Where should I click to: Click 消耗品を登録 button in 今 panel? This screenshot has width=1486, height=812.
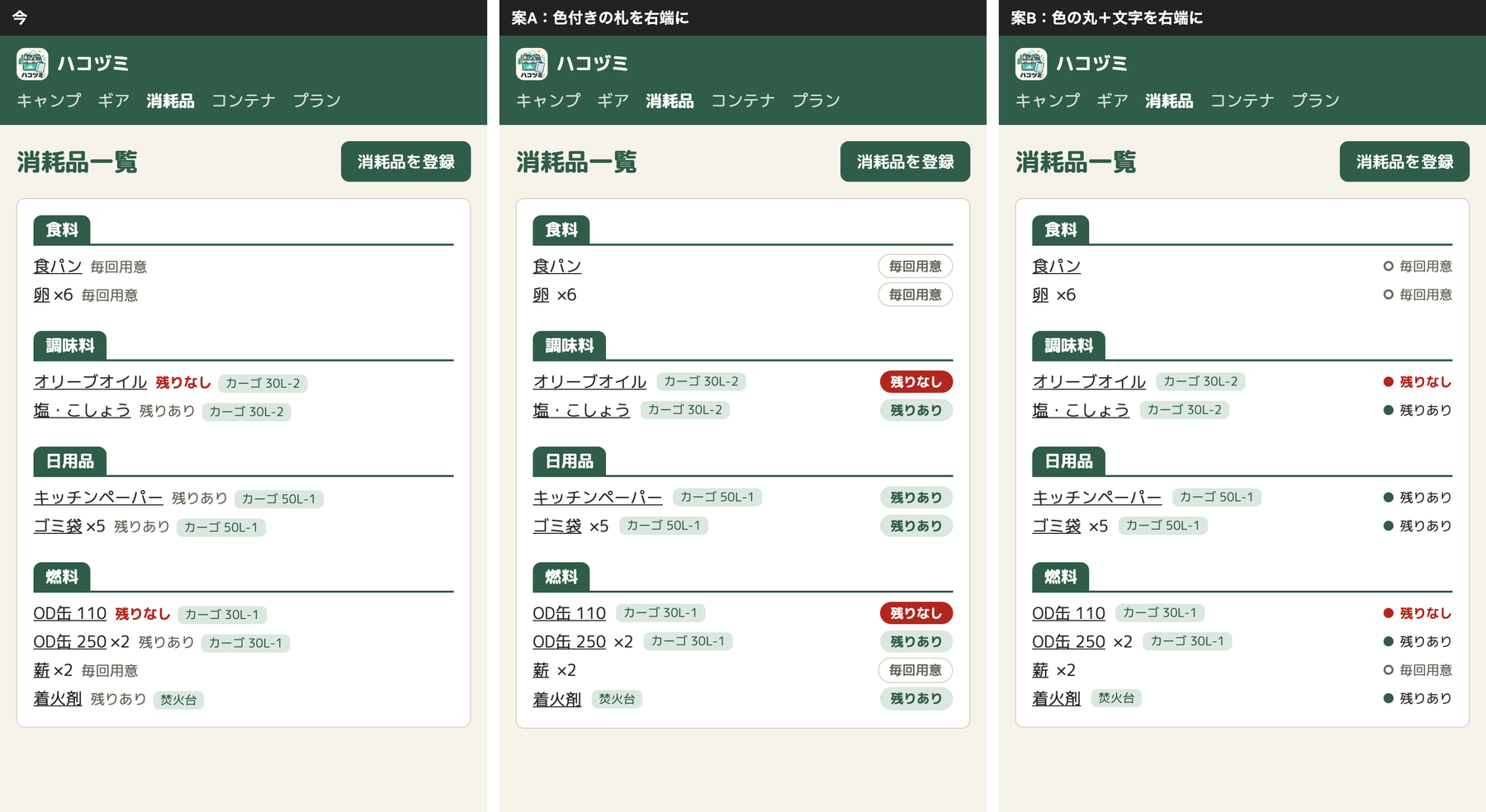pos(405,162)
